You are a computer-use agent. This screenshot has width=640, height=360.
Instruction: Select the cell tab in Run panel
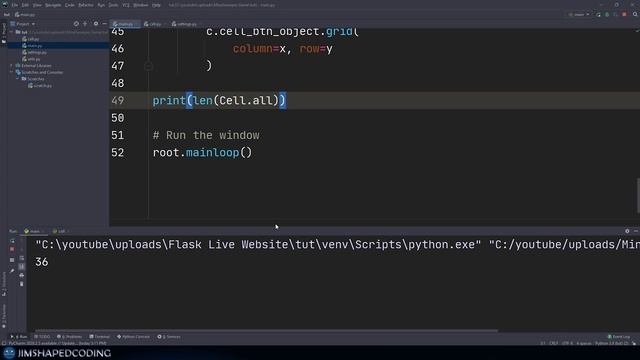pyautogui.click(x=60, y=231)
